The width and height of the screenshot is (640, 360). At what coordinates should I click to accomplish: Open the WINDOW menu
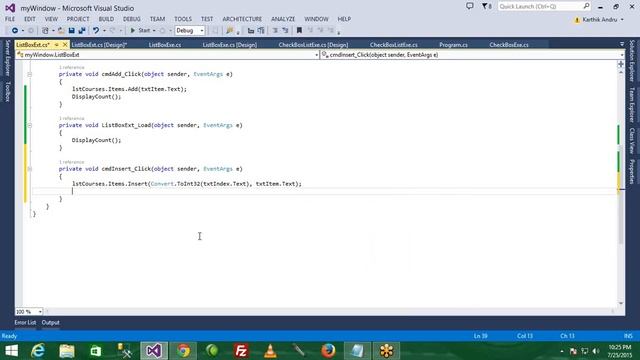[316, 19]
